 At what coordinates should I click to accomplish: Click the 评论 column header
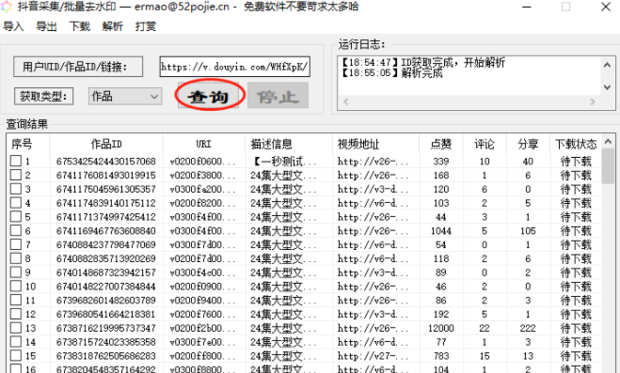(x=484, y=144)
